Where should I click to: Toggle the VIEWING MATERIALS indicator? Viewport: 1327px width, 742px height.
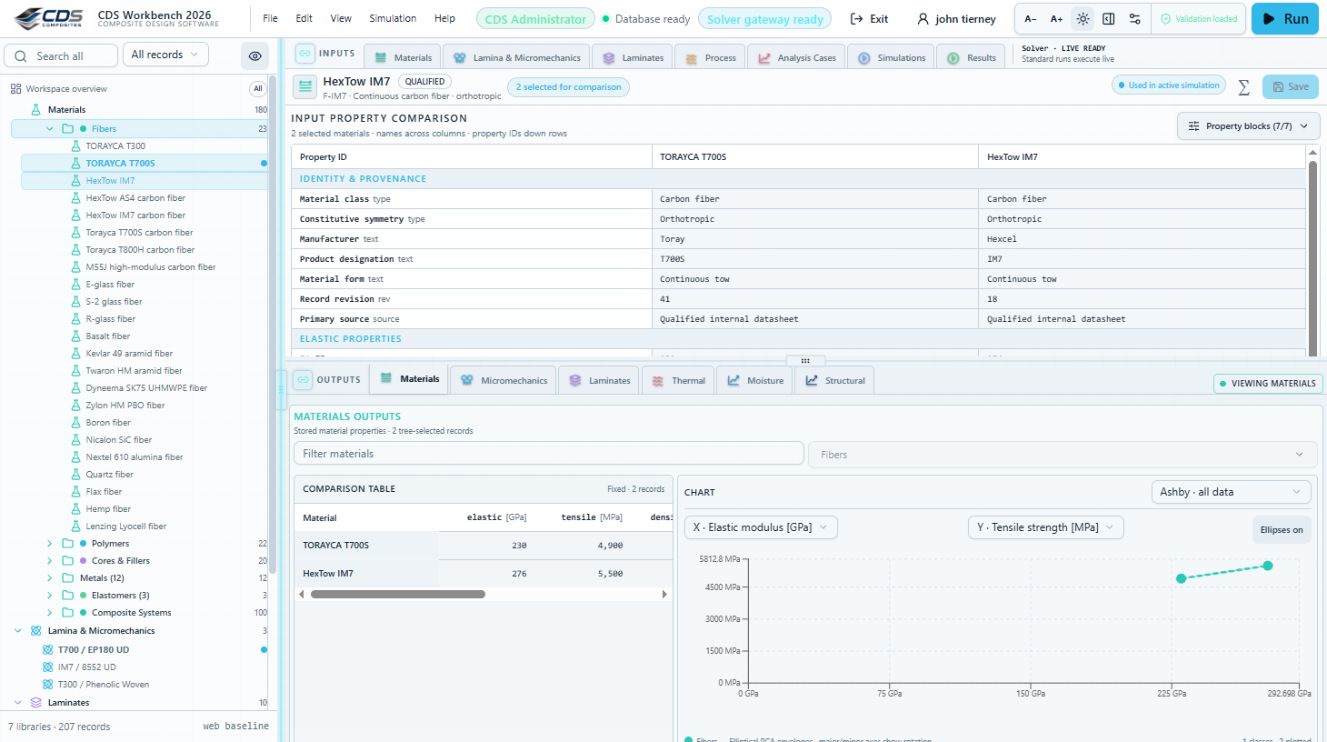point(1268,383)
